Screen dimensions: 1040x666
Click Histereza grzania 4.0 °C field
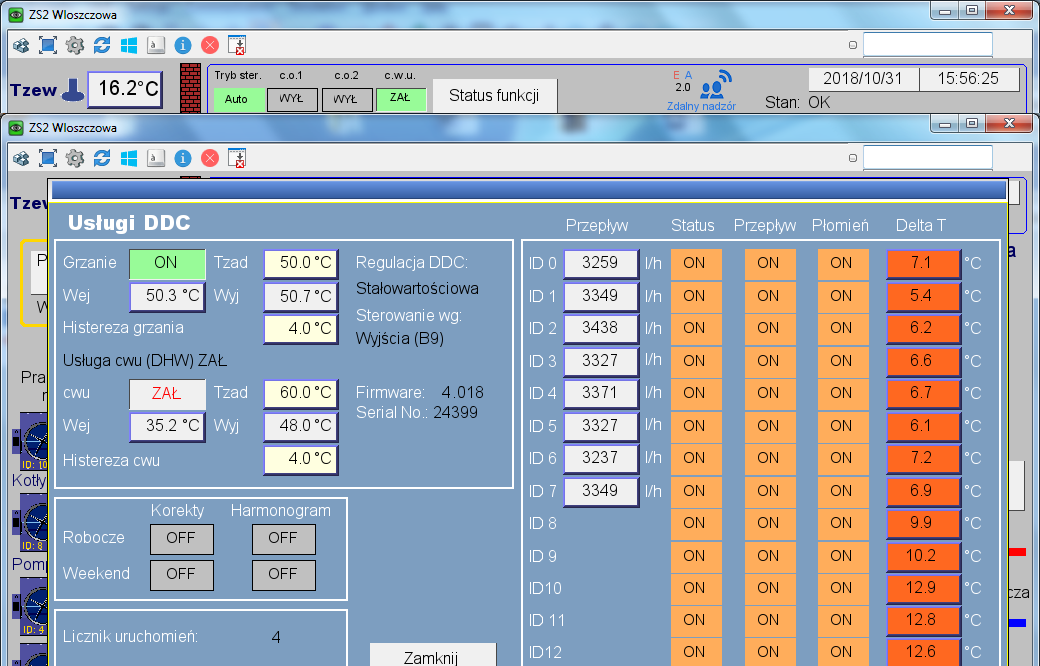coord(301,329)
